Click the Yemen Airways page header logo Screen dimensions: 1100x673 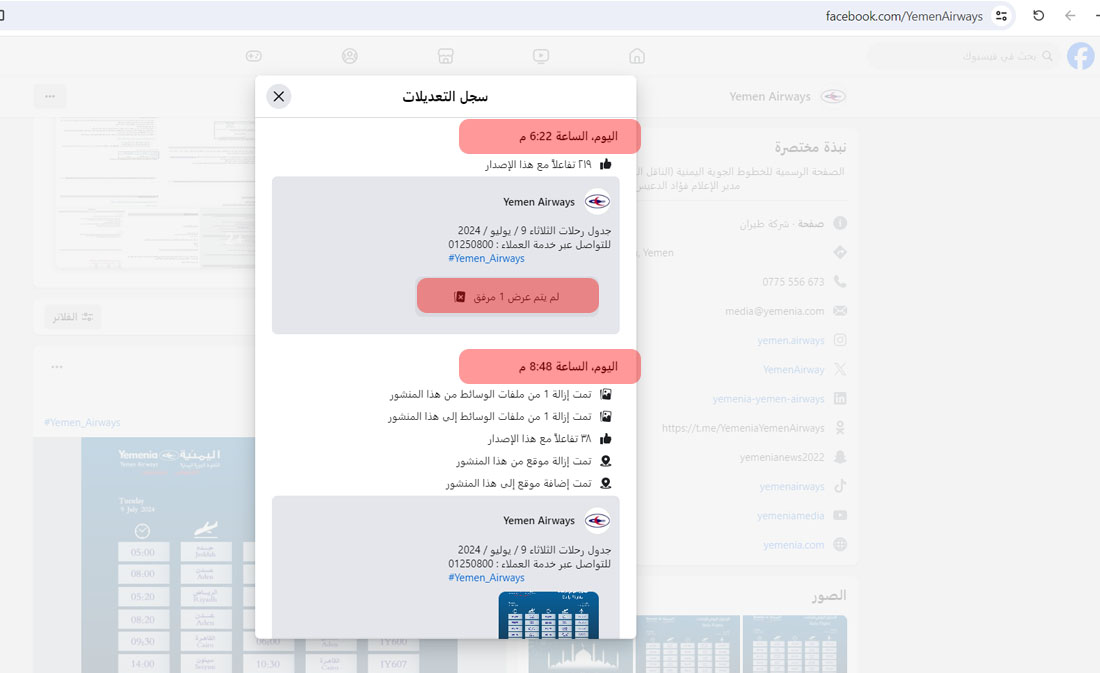pyautogui.click(x=833, y=96)
